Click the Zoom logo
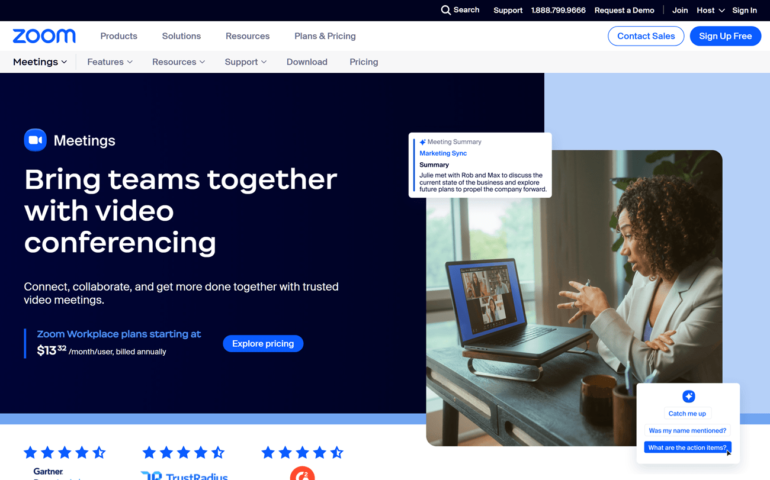Image resolution: width=770 pixels, height=480 pixels. [44, 36]
